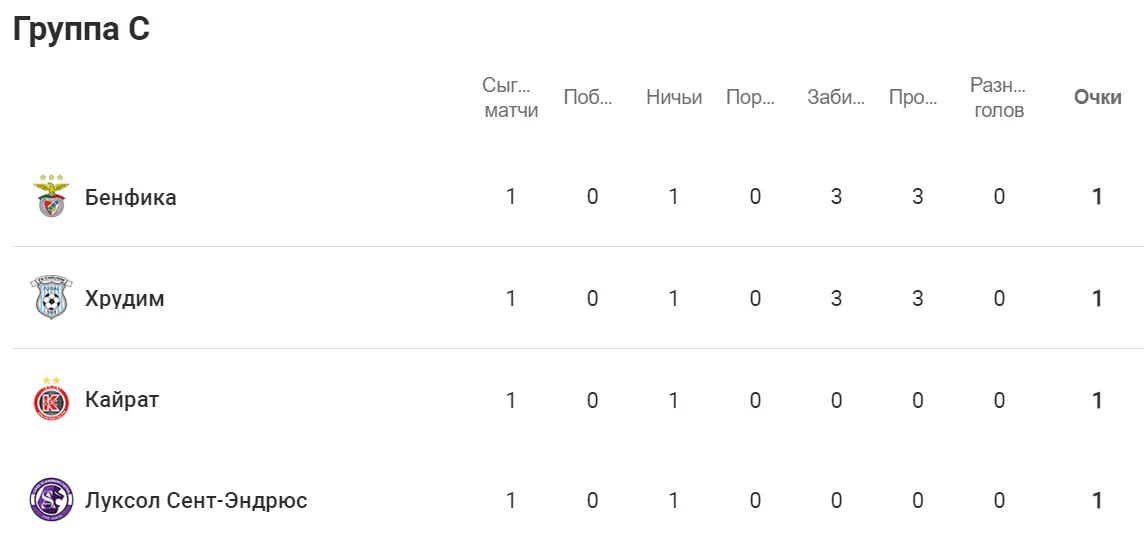Click Хрудим's goals scored value

click(836, 298)
